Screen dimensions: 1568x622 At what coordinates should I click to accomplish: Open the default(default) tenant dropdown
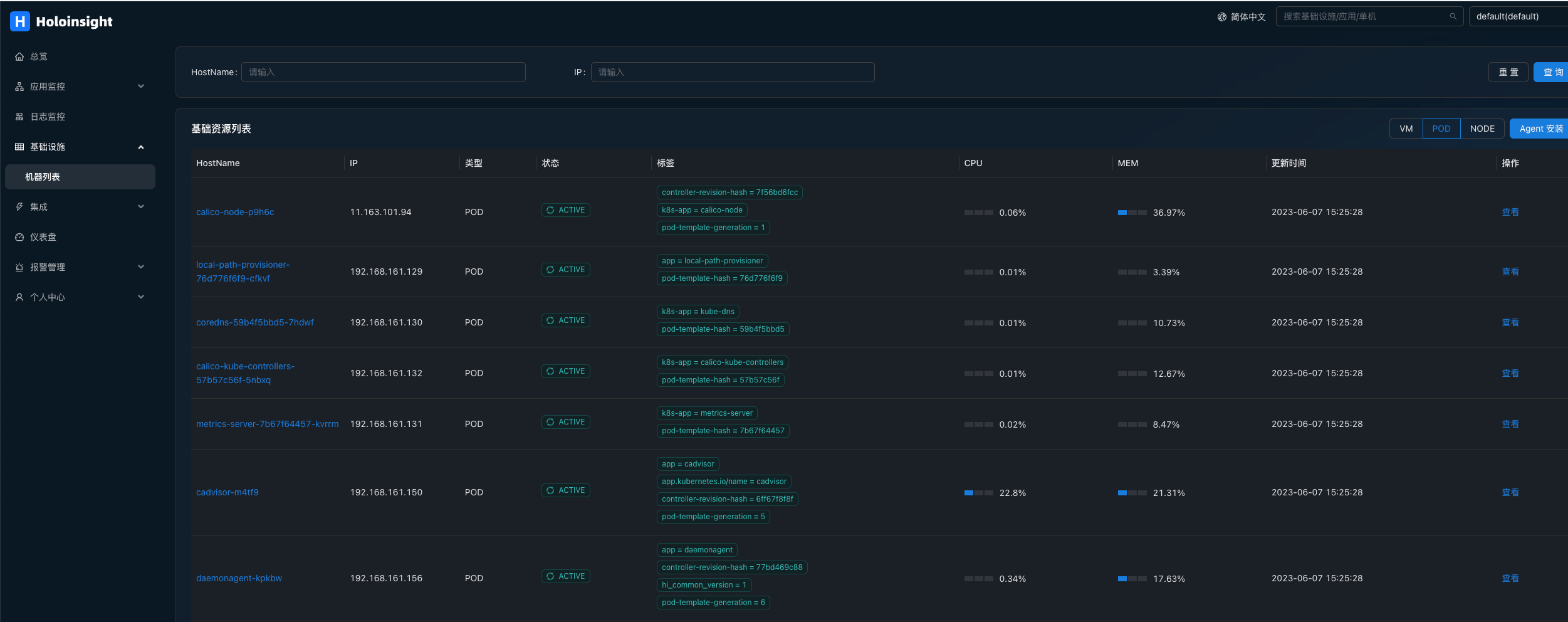pyautogui.click(x=1518, y=16)
